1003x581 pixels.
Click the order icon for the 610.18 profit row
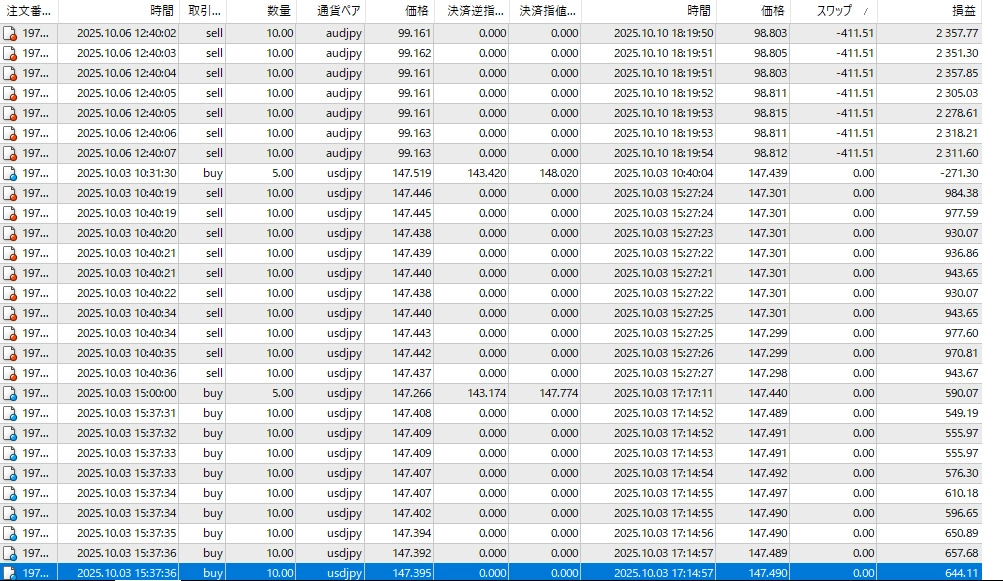[x=10, y=493]
